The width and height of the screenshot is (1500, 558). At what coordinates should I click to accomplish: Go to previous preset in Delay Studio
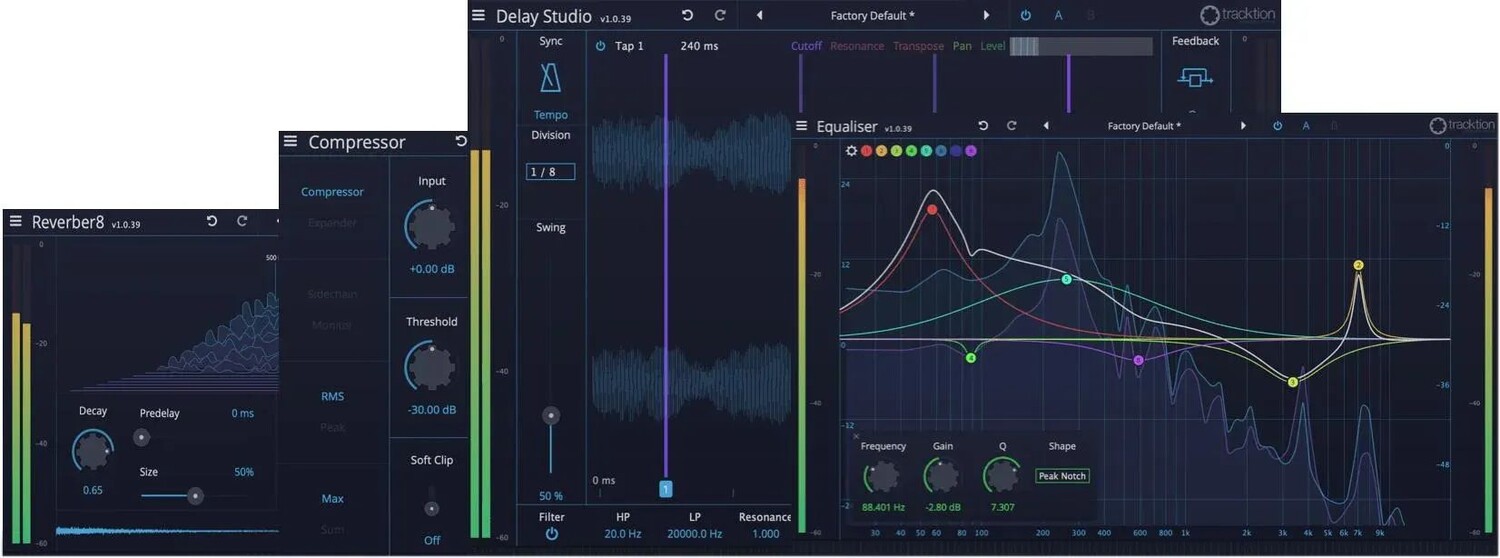[759, 15]
